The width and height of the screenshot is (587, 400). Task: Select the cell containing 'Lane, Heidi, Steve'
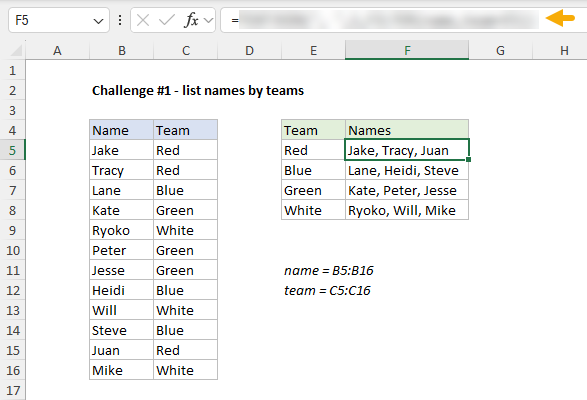407,170
